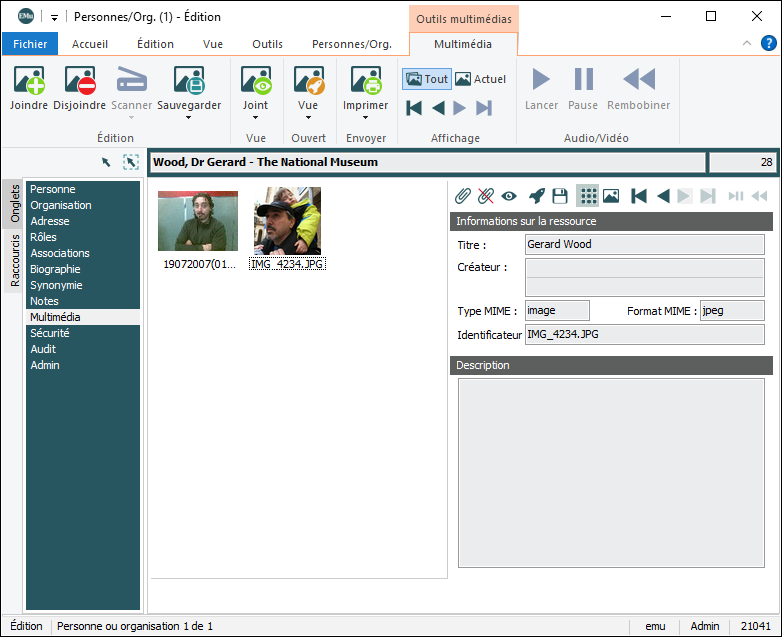782x637 pixels.
Task: Toggle the Tout display mode
Action: [x=426, y=79]
